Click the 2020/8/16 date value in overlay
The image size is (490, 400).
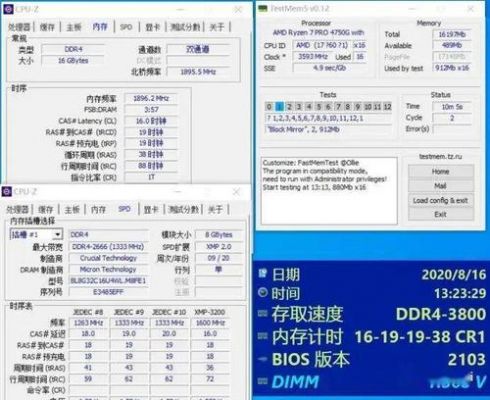click(x=454, y=275)
